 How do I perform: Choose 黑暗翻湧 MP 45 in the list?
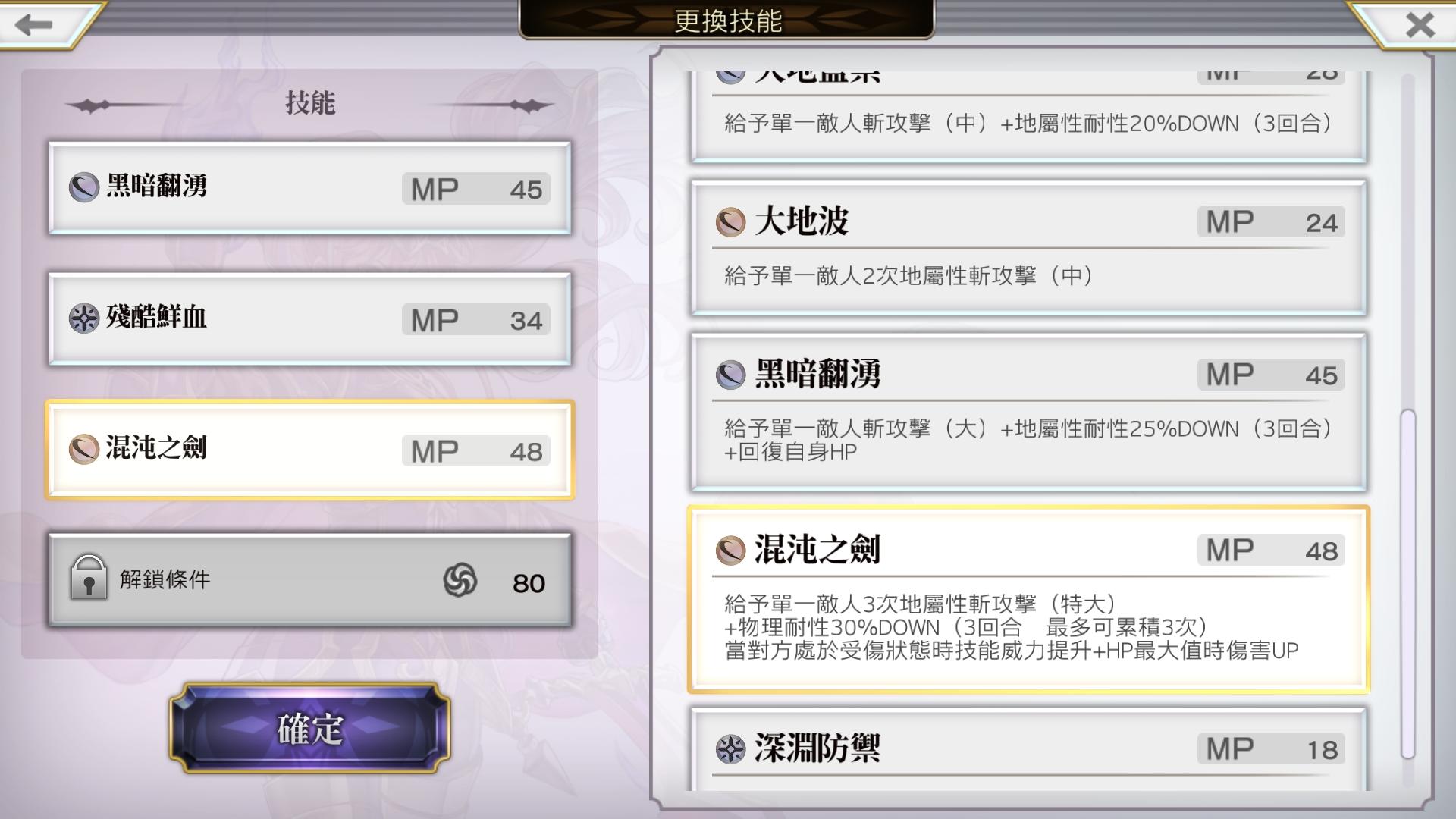1028,412
